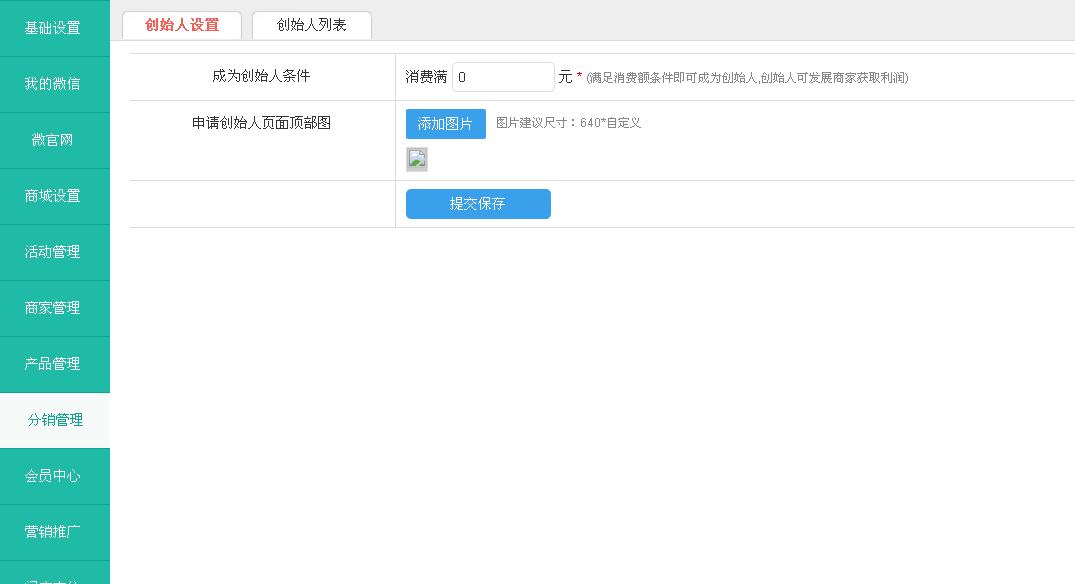The width and height of the screenshot is (1075, 584).
Task: Click the 图片建议尺寸 hint text
Action: (x=568, y=123)
